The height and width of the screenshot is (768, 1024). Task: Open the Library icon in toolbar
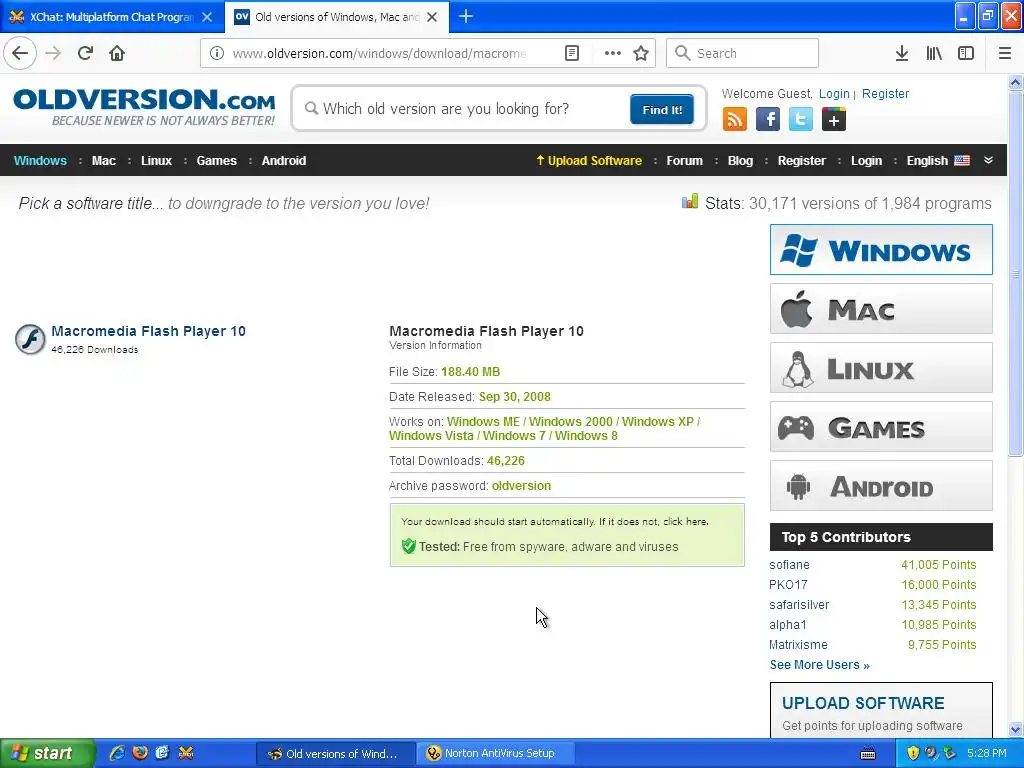(x=934, y=53)
